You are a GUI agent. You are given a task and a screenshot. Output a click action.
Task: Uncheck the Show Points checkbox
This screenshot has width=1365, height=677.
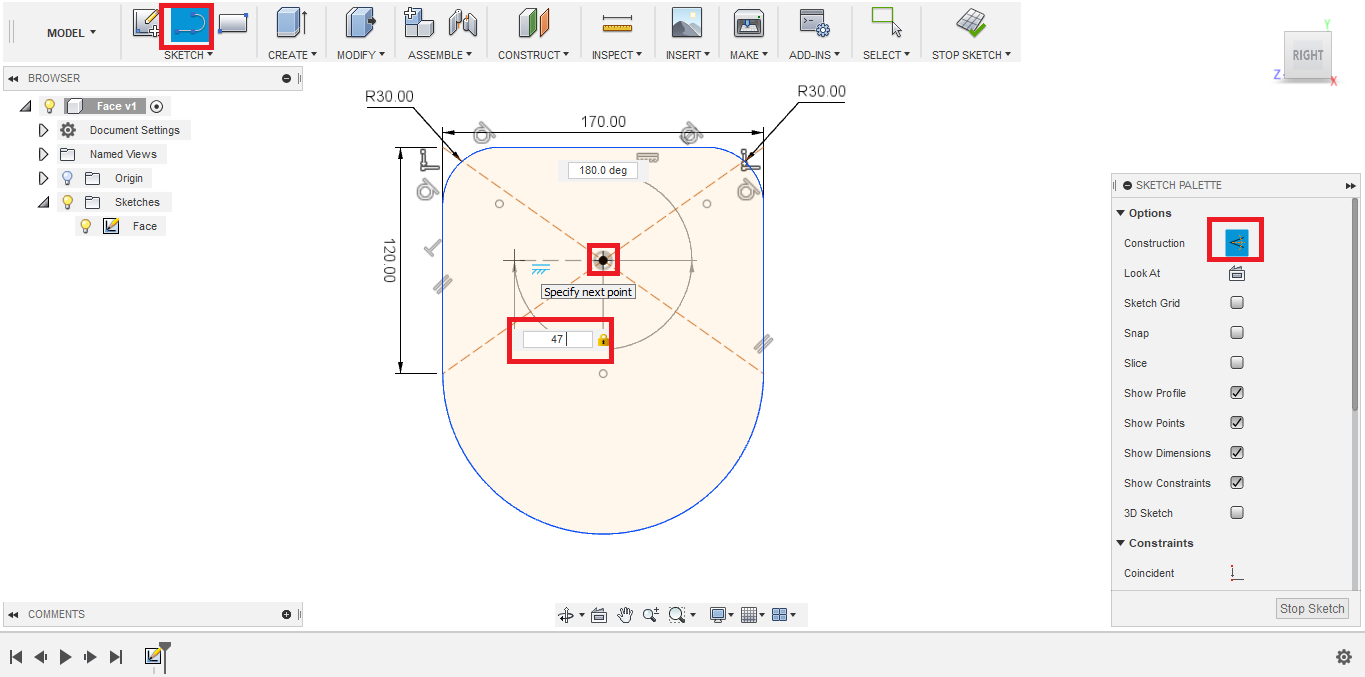pos(1237,423)
